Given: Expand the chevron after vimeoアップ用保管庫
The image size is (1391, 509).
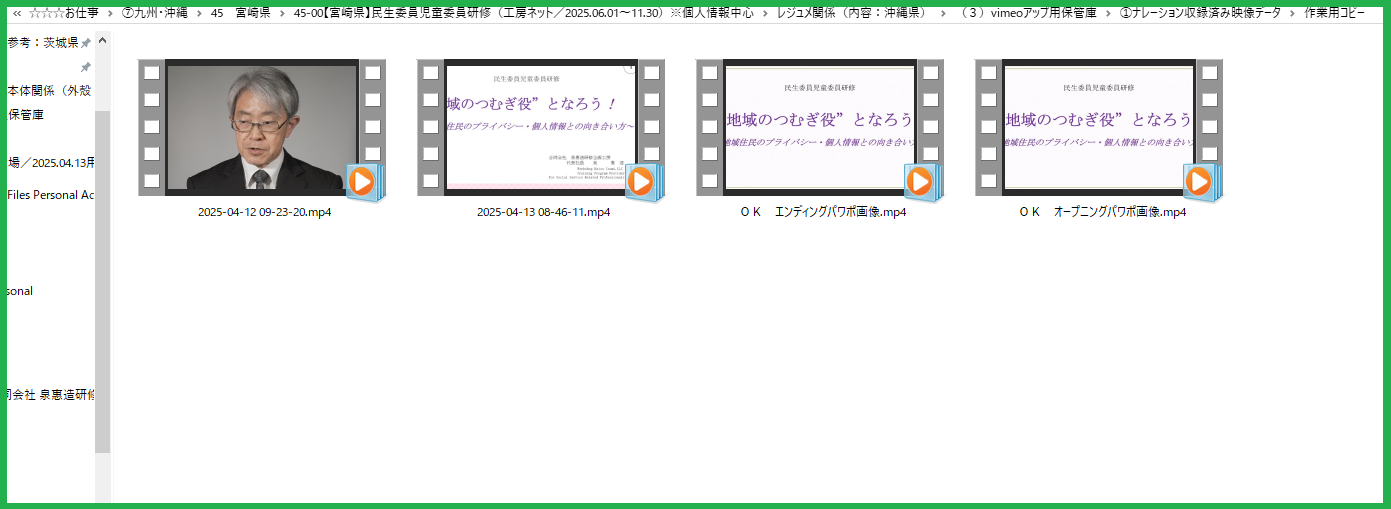Looking at the screenshot, I should point(1107,12).
